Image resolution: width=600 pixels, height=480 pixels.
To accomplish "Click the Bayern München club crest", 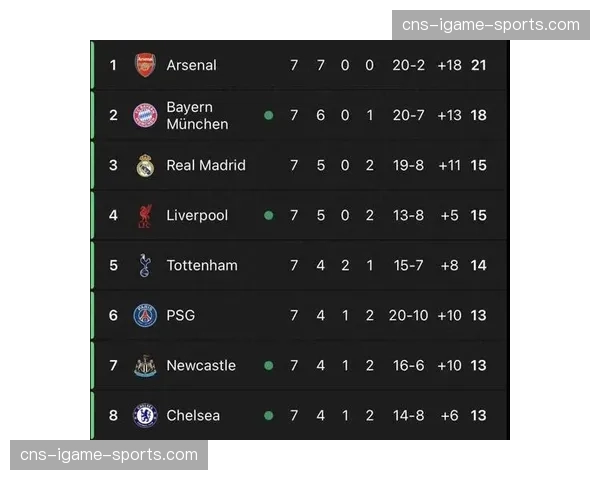I will [145, 115].
